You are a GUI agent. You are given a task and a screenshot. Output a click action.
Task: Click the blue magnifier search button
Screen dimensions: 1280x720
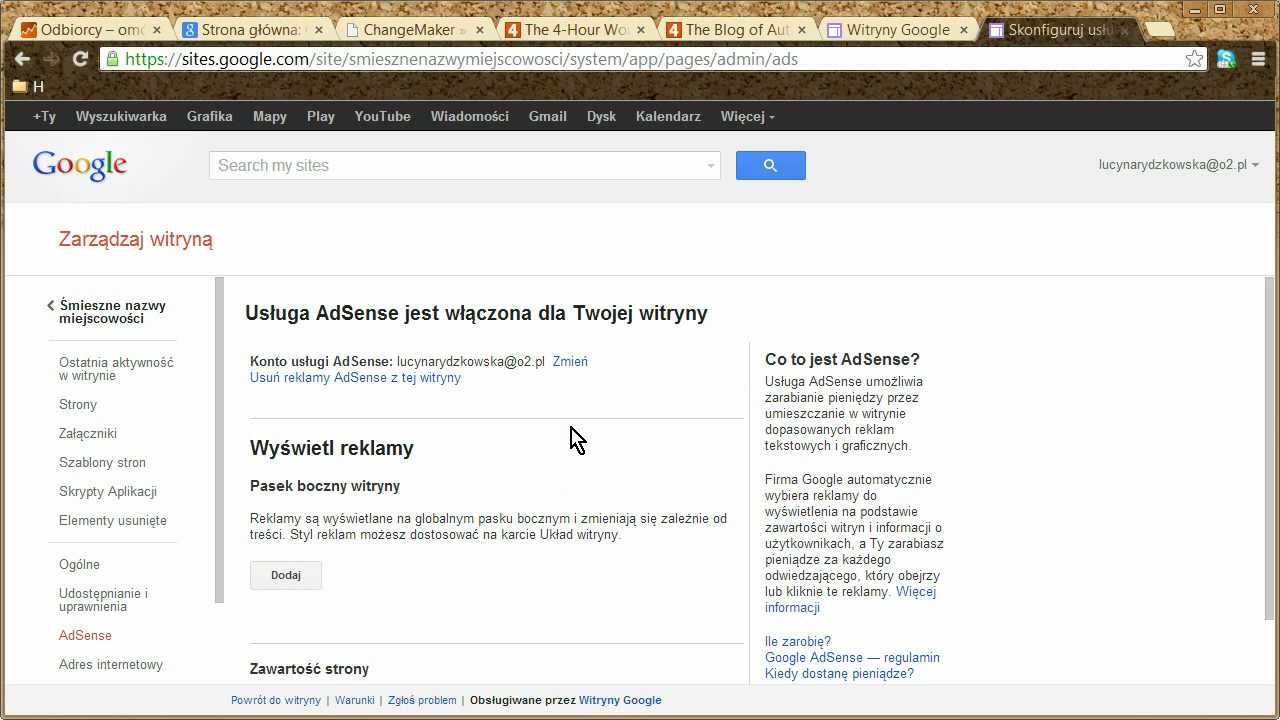point(771,166)
